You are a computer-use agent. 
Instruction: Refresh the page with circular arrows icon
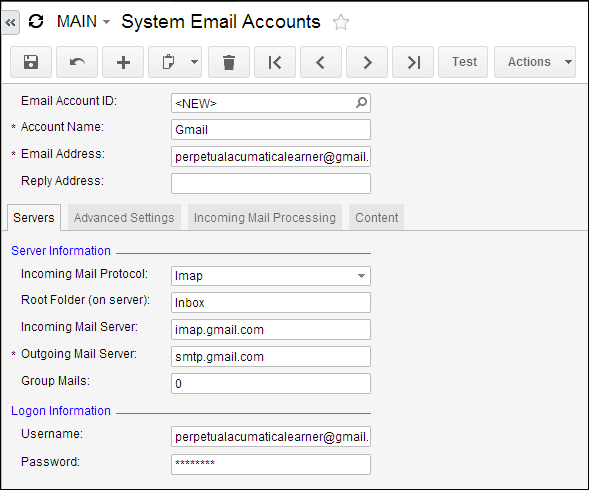coord(36,21)
